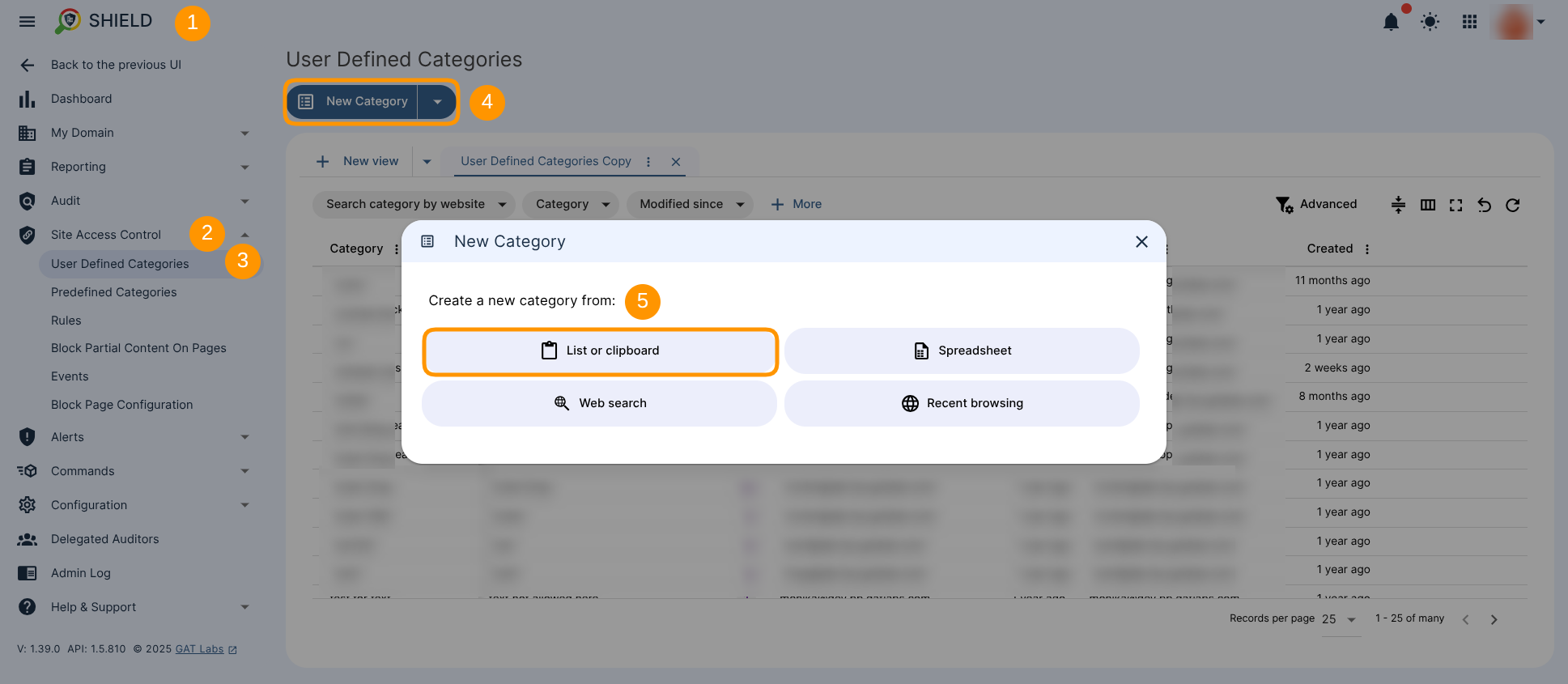Click the back arrow icon in sidebar

point(28,65)
